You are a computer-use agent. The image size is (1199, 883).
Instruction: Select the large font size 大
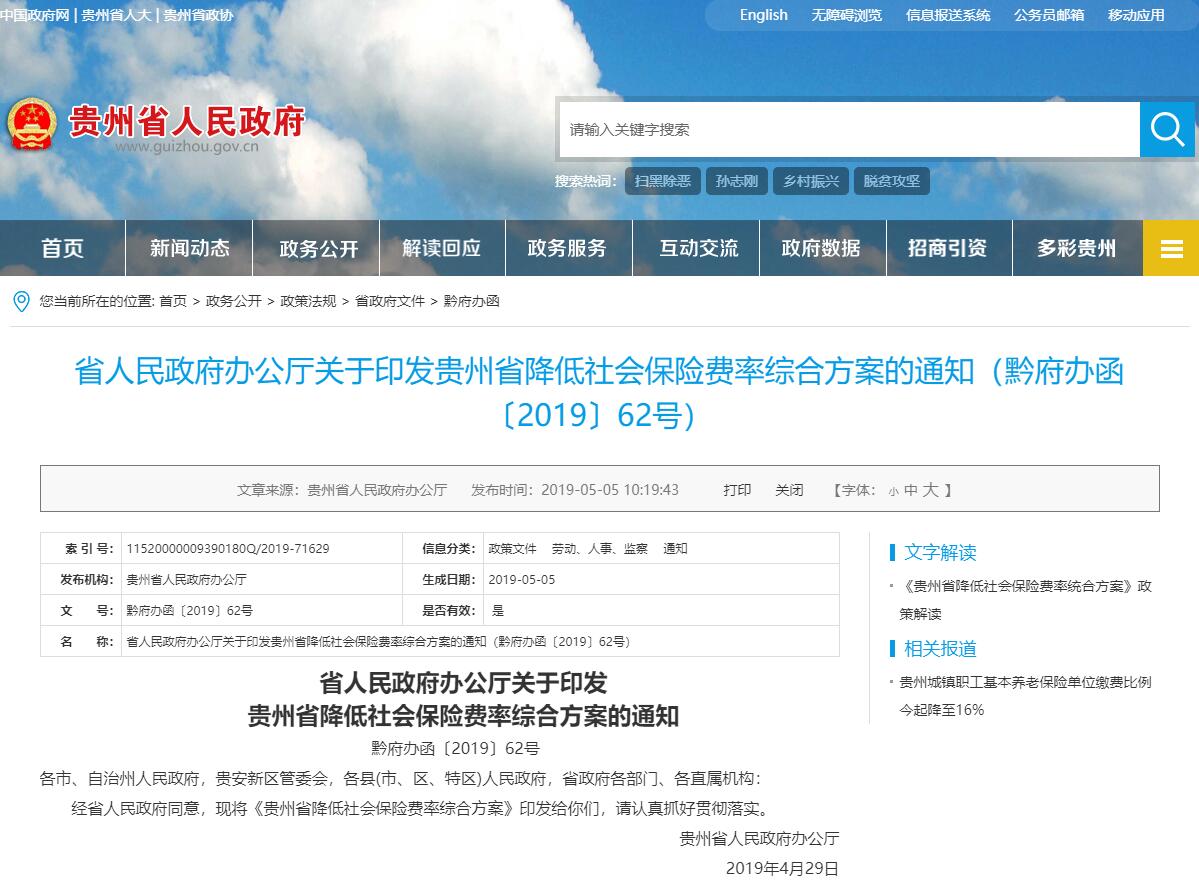point(930,490)
